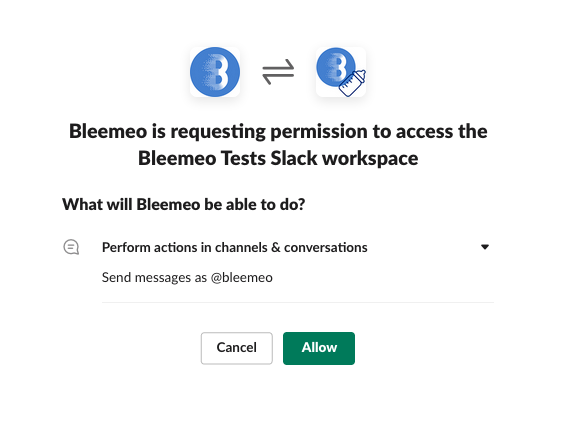Select the 'Send messages as @bleemeo' text
Screen dimensions: 566x428
pyautogui.click(x=187, y=278)
